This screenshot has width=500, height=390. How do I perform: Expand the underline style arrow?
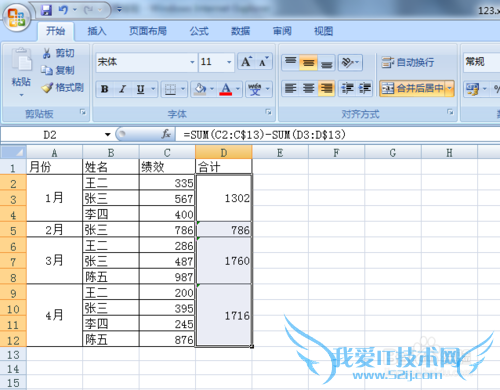pos(153,89)
